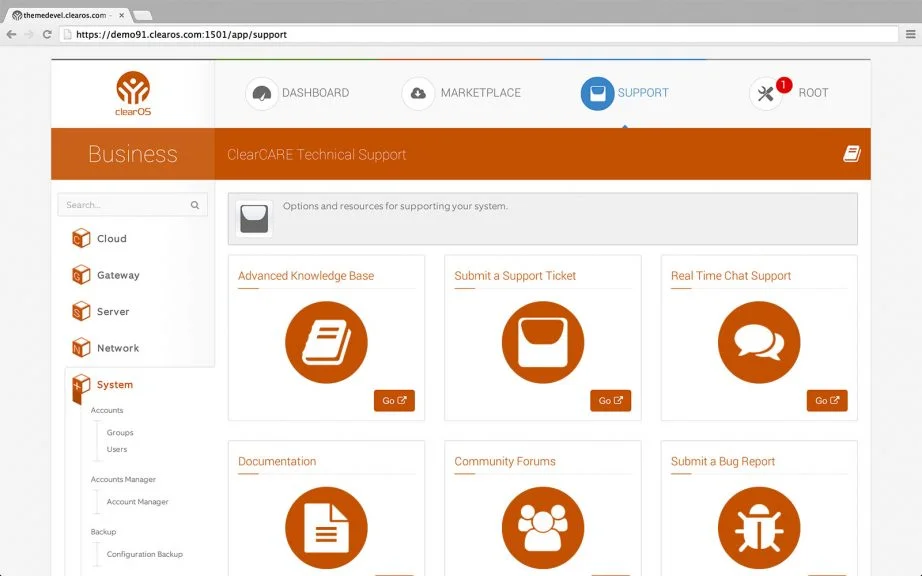Viewport: 922px width, 576px height.
Task: Click the Submit a Support Ticket title
Action: 515,276
